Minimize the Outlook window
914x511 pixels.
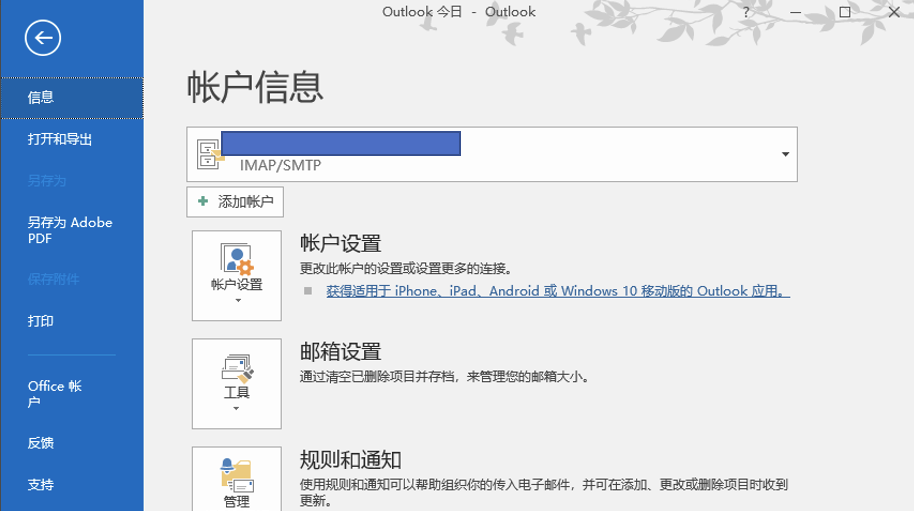[x=796, y=12]
